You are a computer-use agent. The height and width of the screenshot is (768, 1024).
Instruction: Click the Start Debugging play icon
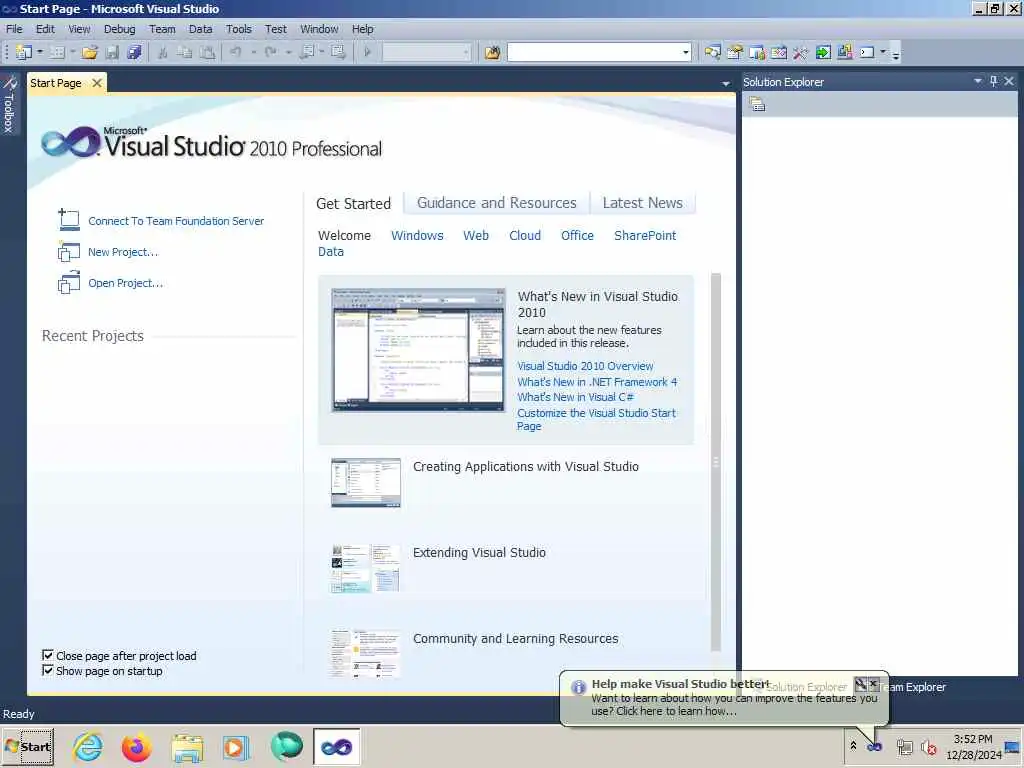367,52
